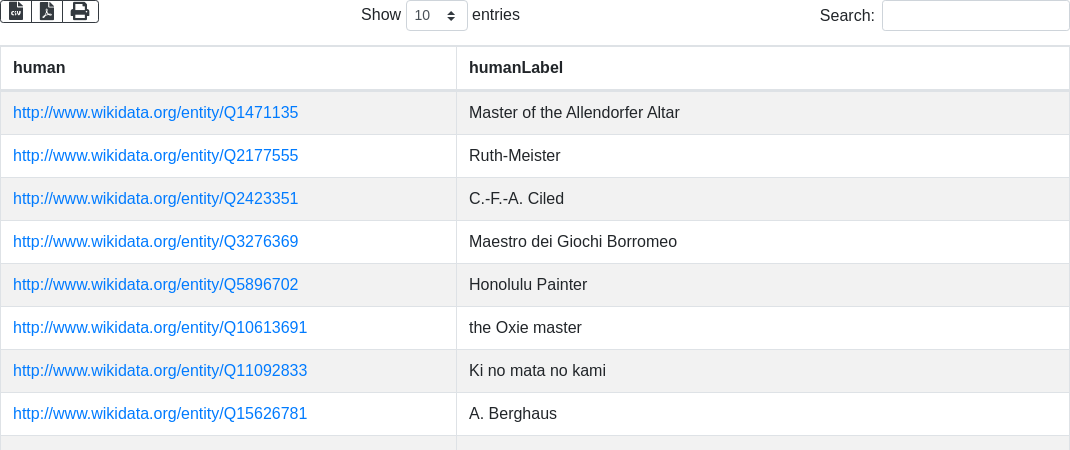This screenshot has height=450, width=1070.
Task: Select the A. Berghaus label cell
Action: (513, 414)
